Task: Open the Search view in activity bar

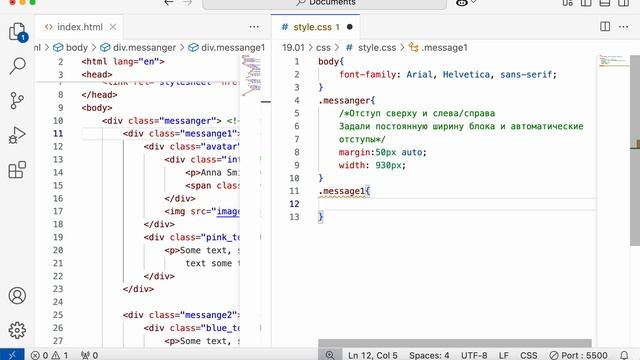Action: tap(17, 66)
